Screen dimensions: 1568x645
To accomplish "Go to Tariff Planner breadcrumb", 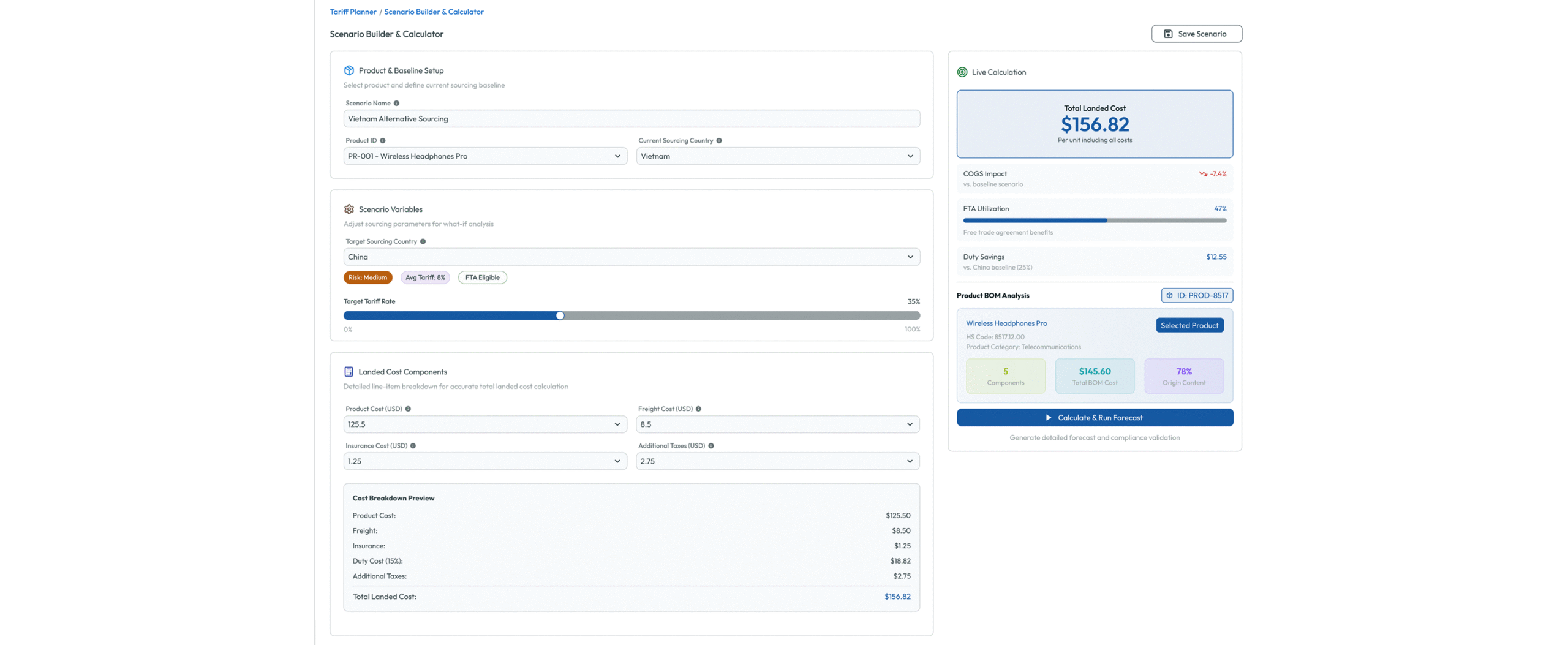I will [353, 12].
